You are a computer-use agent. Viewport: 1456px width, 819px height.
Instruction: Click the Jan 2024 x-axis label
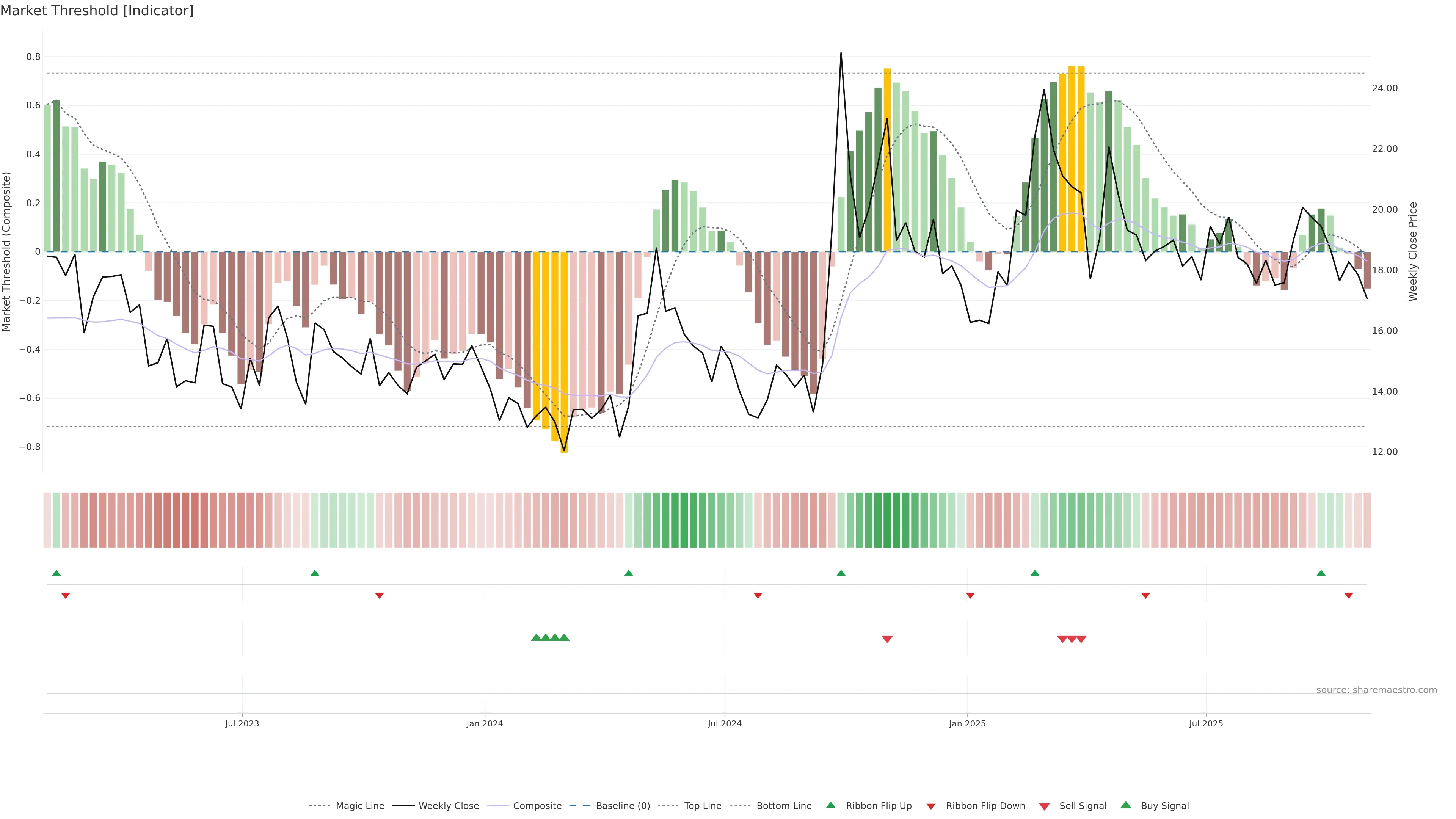[x=485, y=723]
